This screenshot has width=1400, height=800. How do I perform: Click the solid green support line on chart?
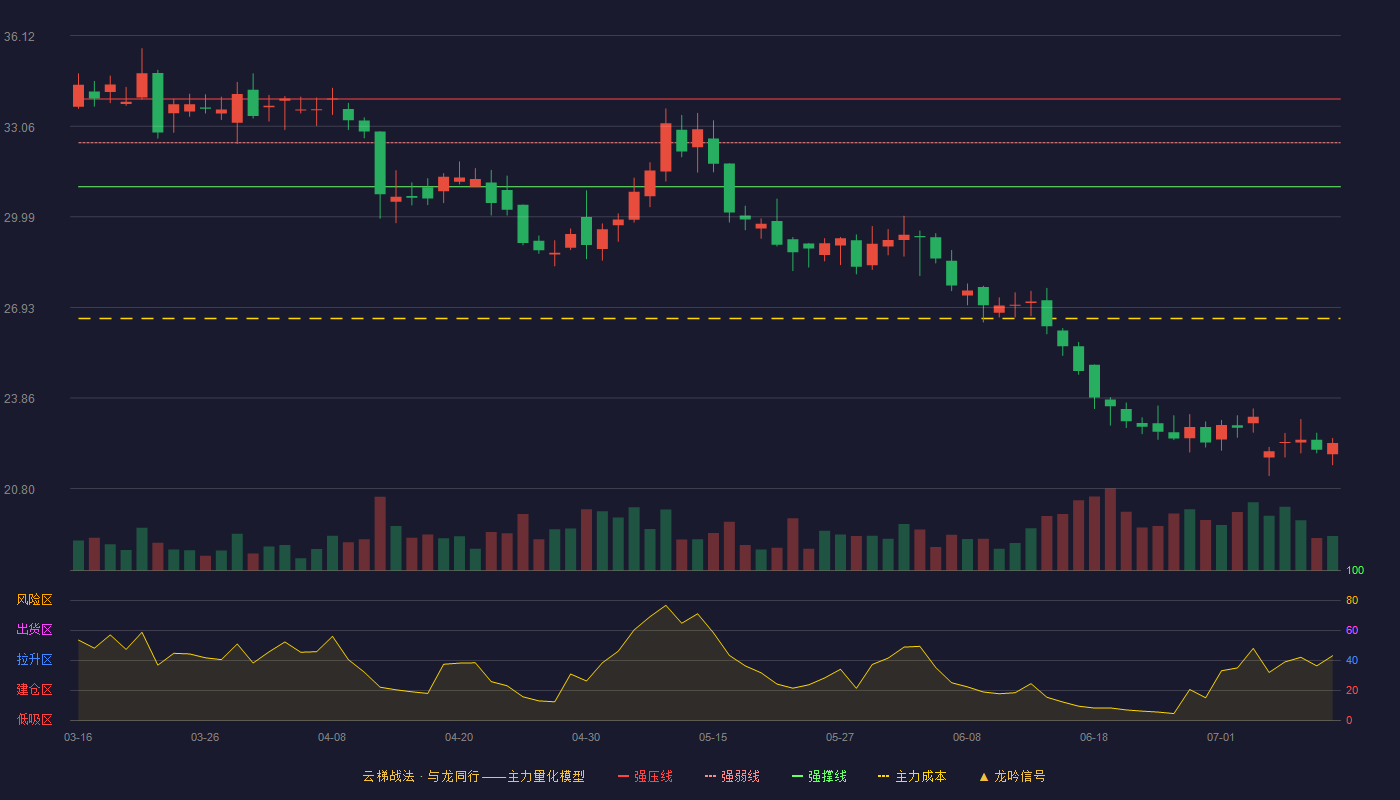[x=709, y=186]
